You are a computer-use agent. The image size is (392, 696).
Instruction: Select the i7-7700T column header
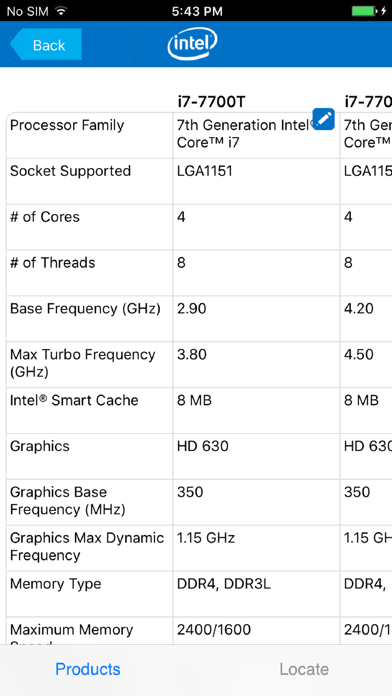coord(211,102)
